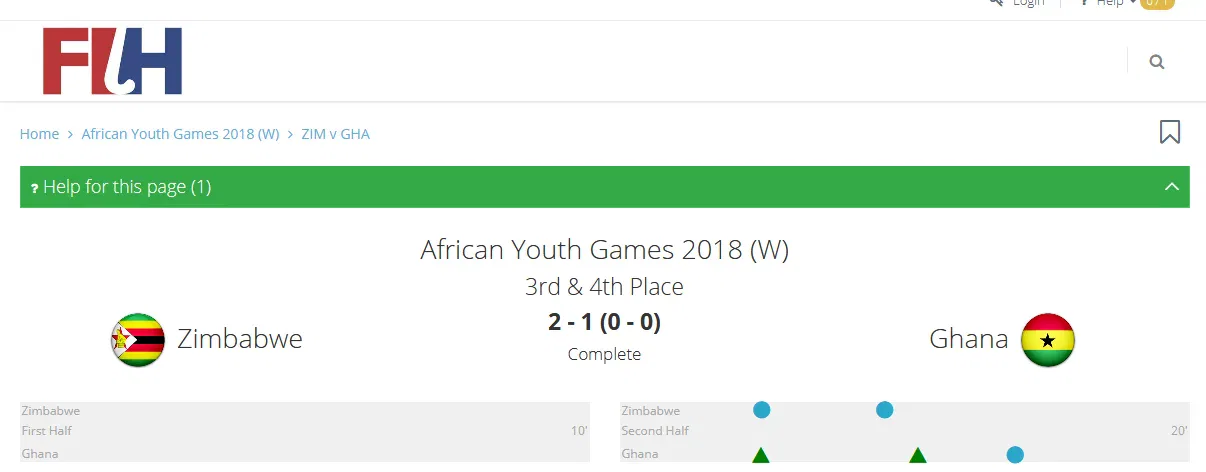The image size is (1206, 472).
Task: Collapse the green help panel chevron
Action: pyautogui.click(x=1172, y=187)
